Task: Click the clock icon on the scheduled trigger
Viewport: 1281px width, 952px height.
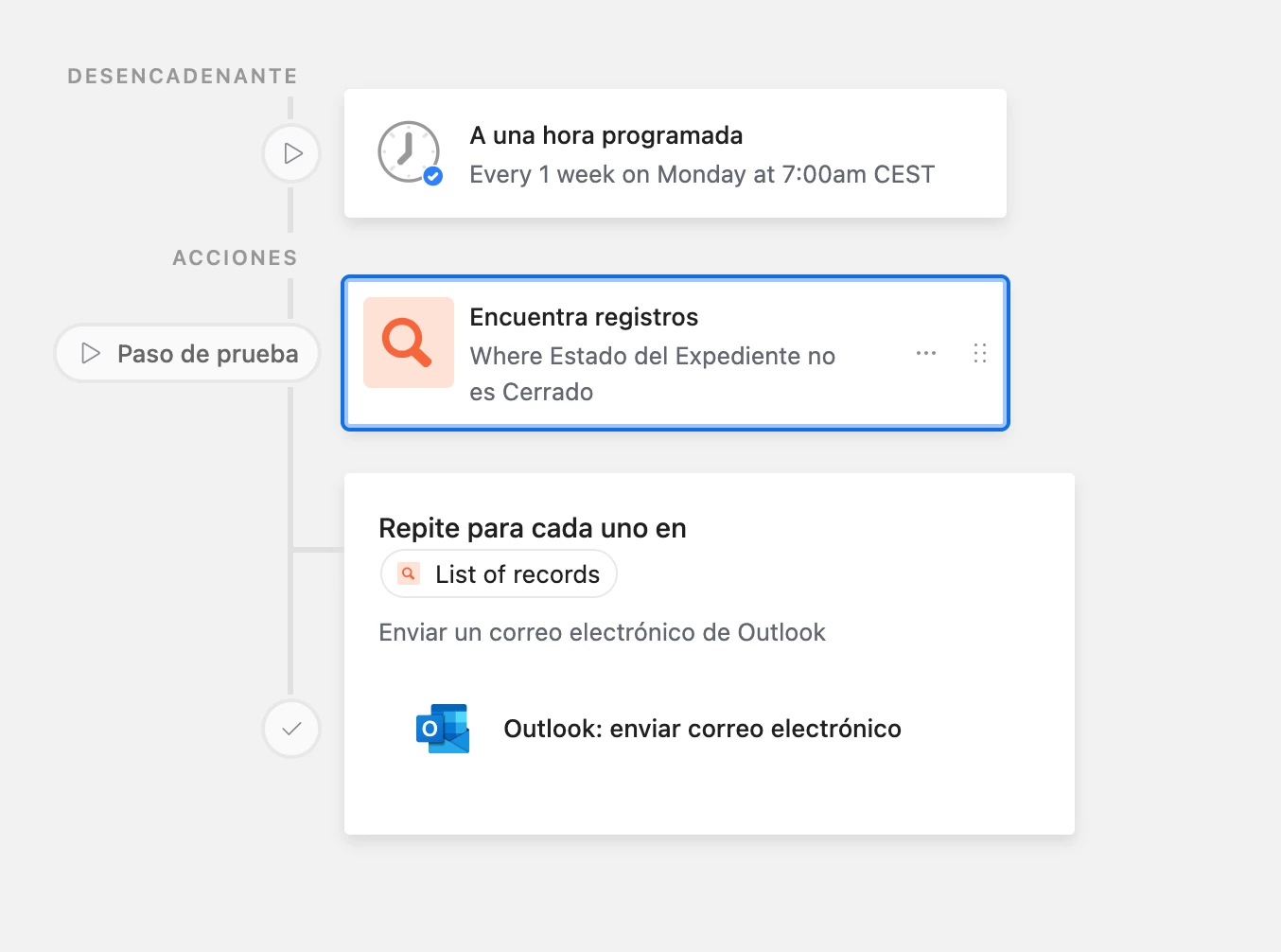Action: click(409, 152)
